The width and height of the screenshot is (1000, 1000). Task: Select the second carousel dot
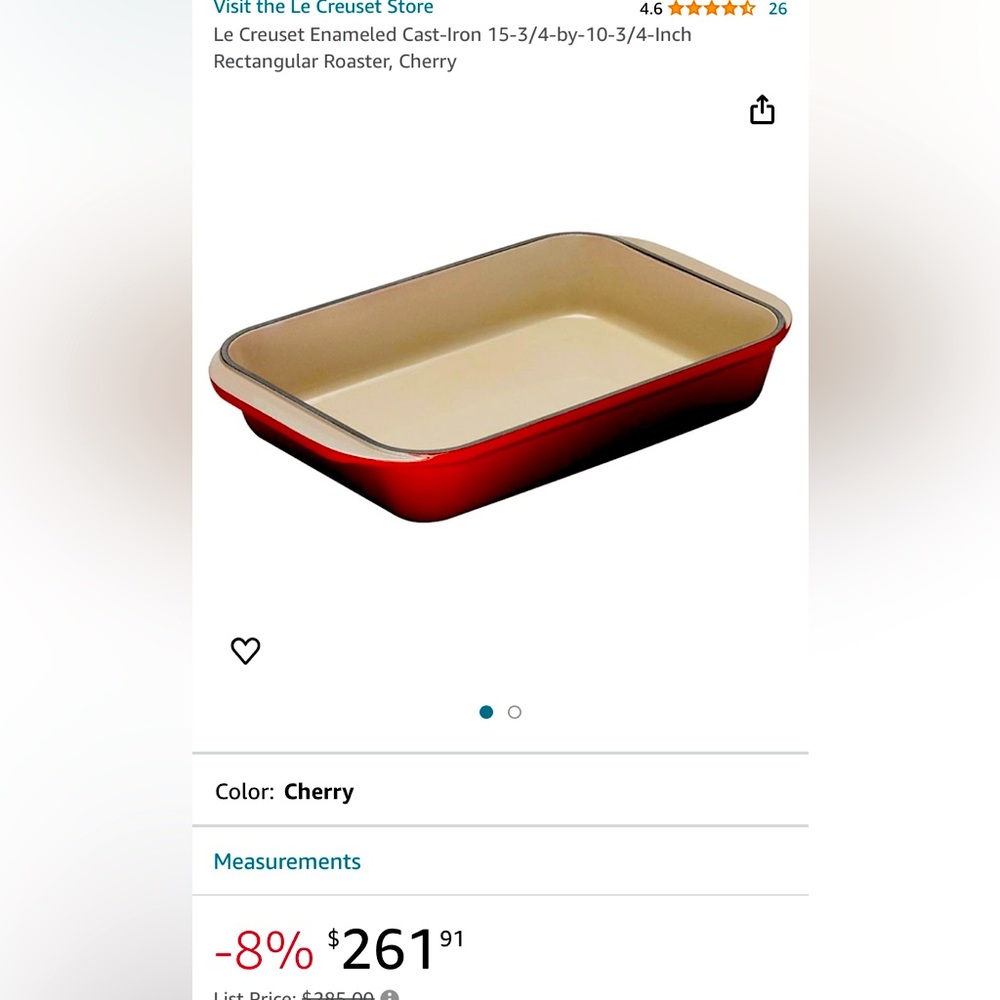(x=514, y=712)
